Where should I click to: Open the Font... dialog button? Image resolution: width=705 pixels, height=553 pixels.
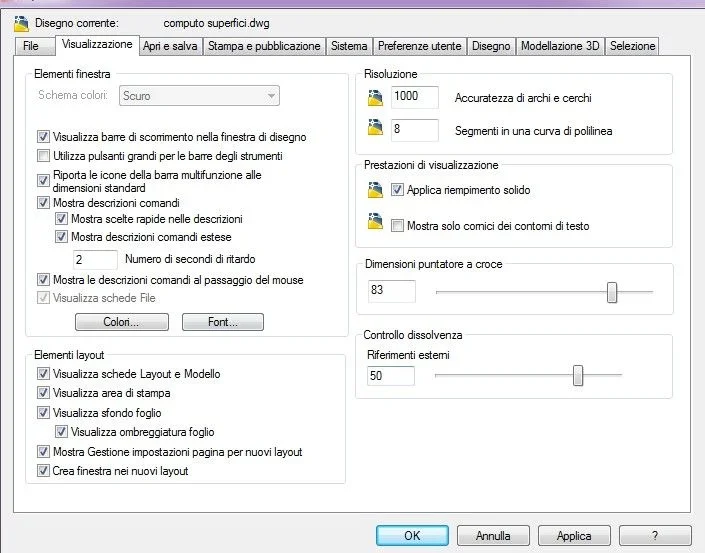223,322
